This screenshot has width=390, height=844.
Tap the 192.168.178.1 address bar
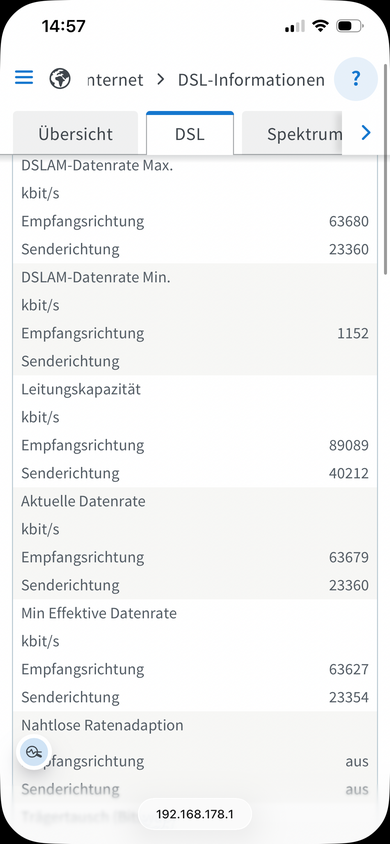(x=195, y=814)
